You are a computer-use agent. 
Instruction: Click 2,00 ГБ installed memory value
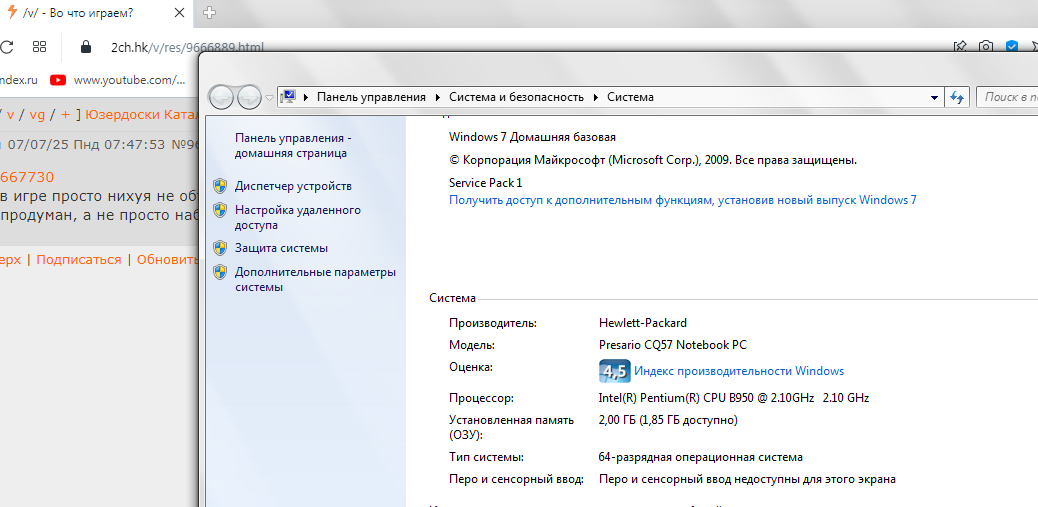667,420
